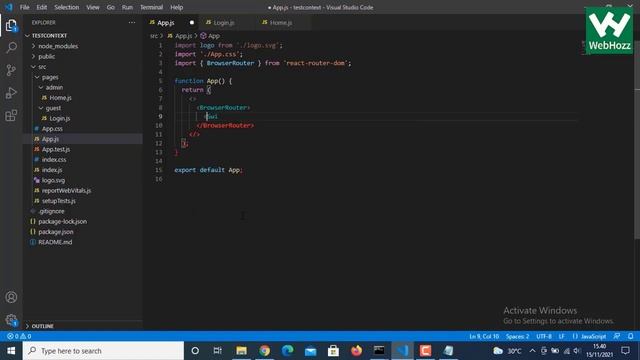
Task: Open Firefox from the taskbar
Action: 356,351
